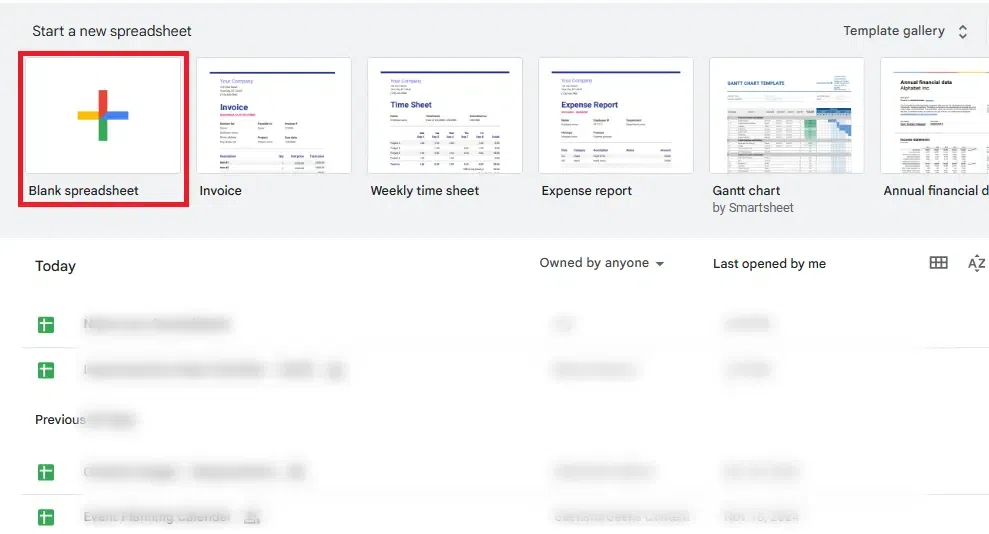
Task: Click the Sheets icon of first Previous file
Action: pyautogui.click(x=45, y=472)
